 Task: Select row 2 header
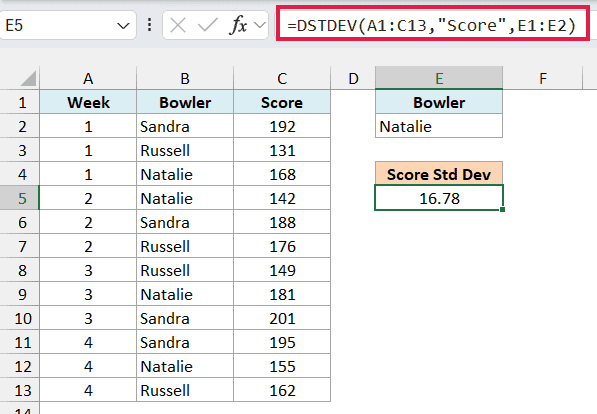click(x=20, y=126)
